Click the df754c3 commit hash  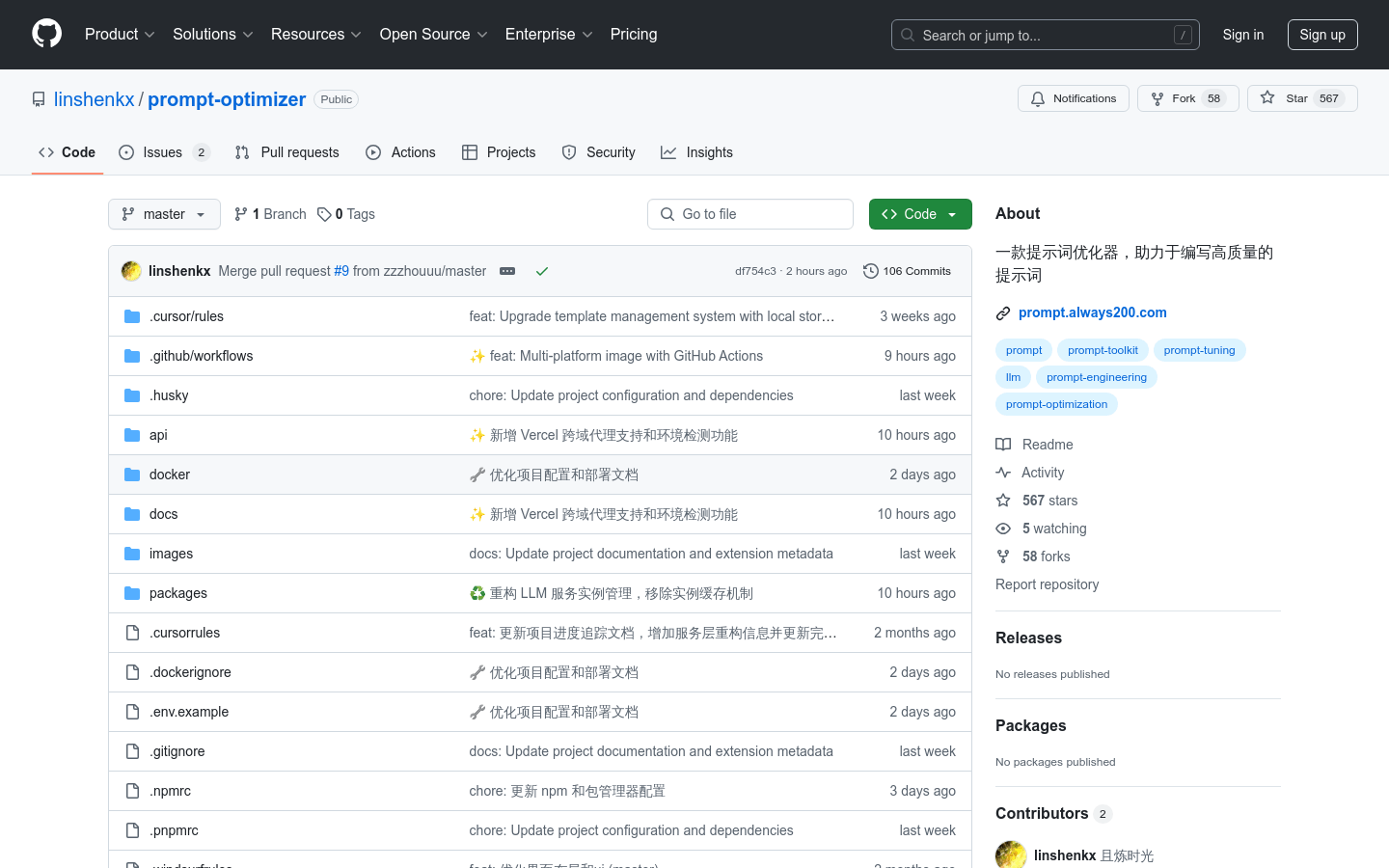point(755,271)
